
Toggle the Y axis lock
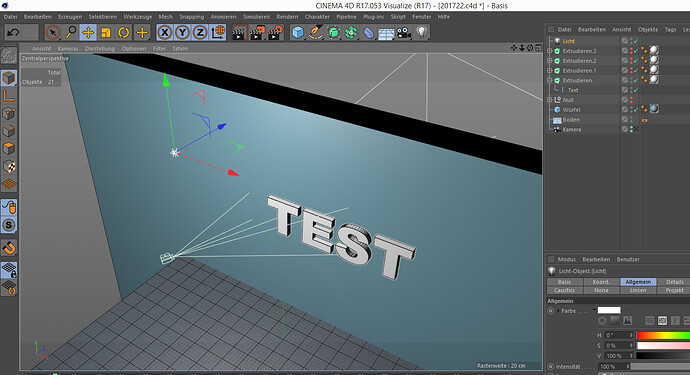[182, 33]
